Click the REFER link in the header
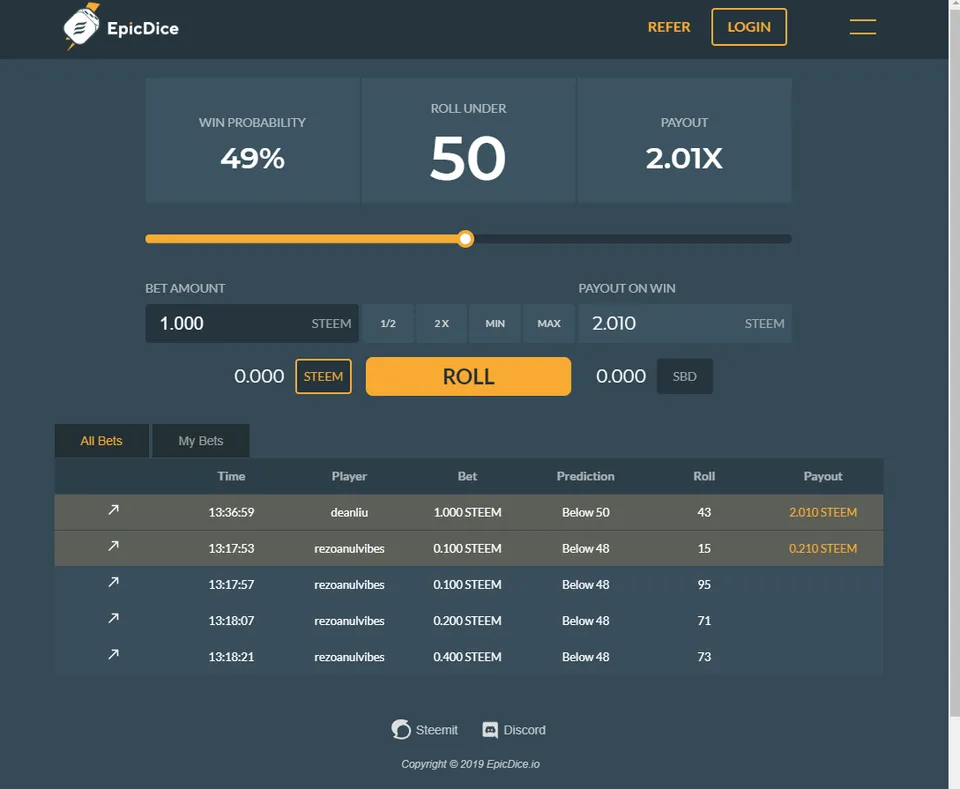960x789 pixels. pyautogui.click(x=669, y=27)
